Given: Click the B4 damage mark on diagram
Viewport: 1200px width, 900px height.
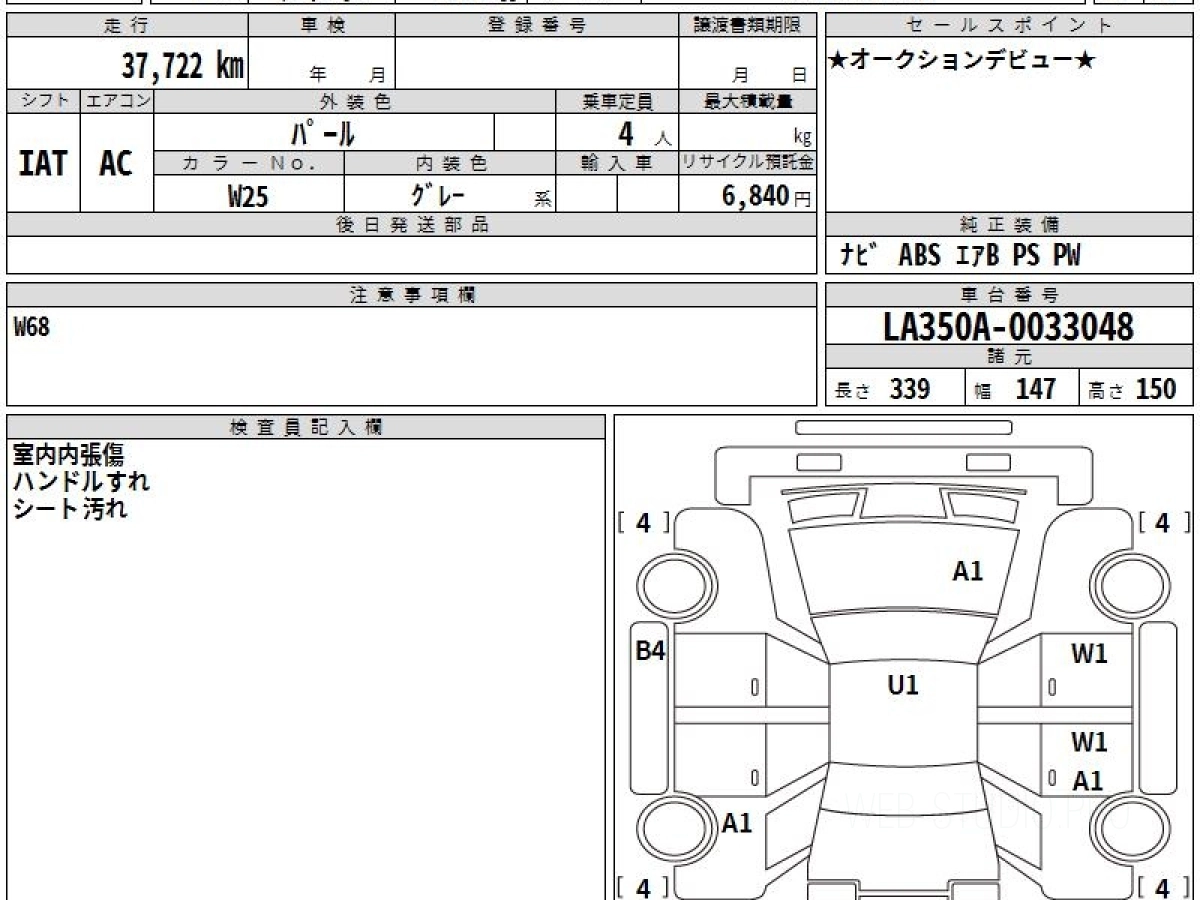Looking at the screenshot, I should pos(651,651).
